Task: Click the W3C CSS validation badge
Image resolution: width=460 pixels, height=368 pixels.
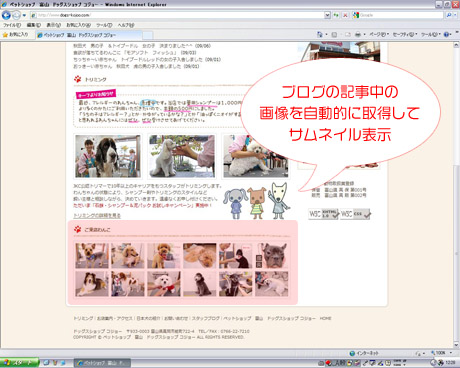Action: point(355,214)
